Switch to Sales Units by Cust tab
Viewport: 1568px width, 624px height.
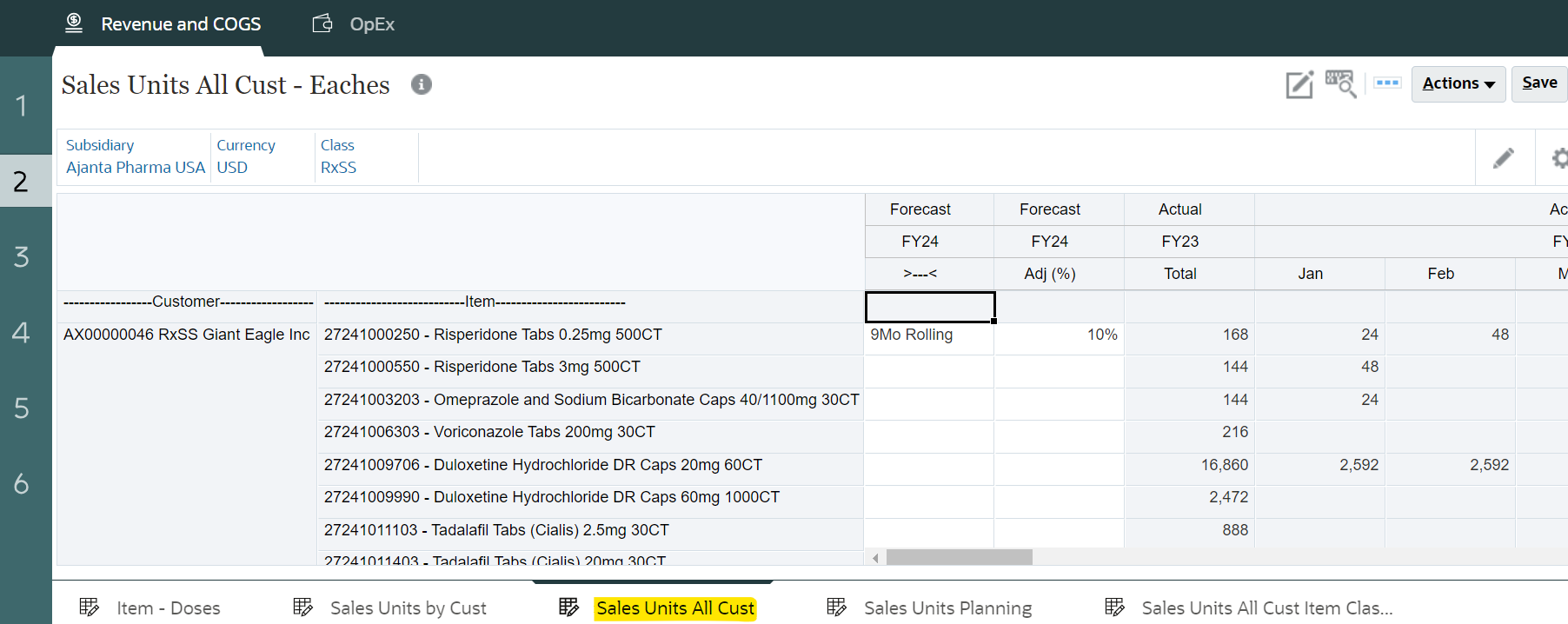click(x=408, y=608)
